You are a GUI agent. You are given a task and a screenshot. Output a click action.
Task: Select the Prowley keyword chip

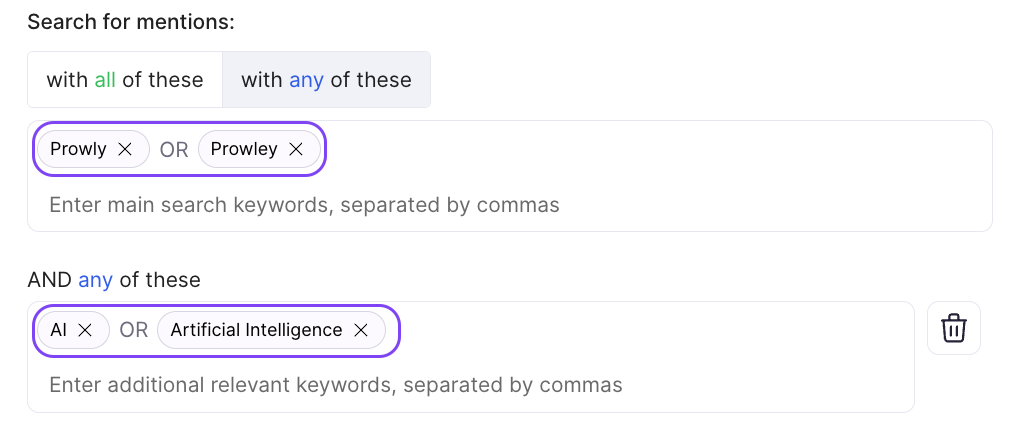point(244,149)
